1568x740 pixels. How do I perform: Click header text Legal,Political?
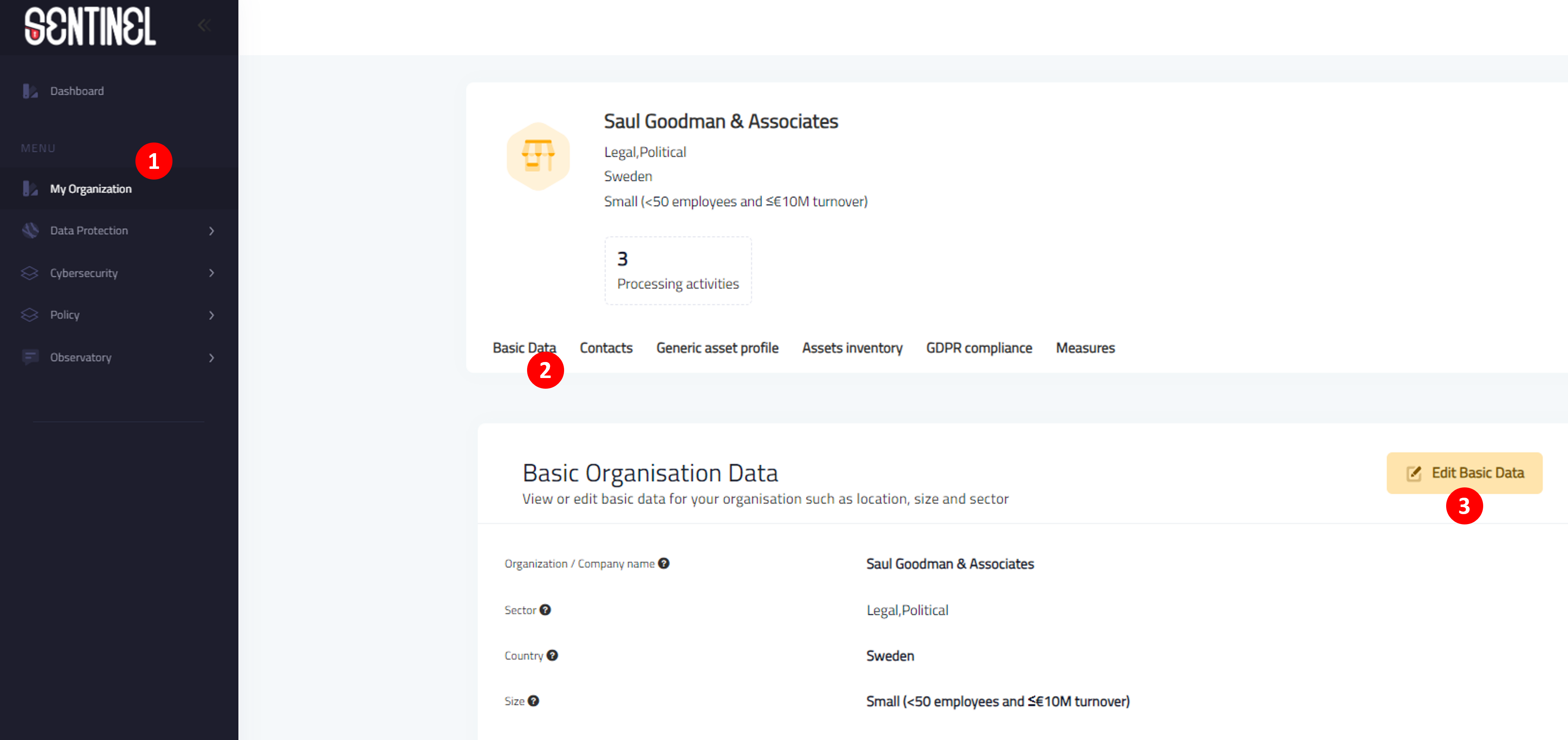pos(645,152)
